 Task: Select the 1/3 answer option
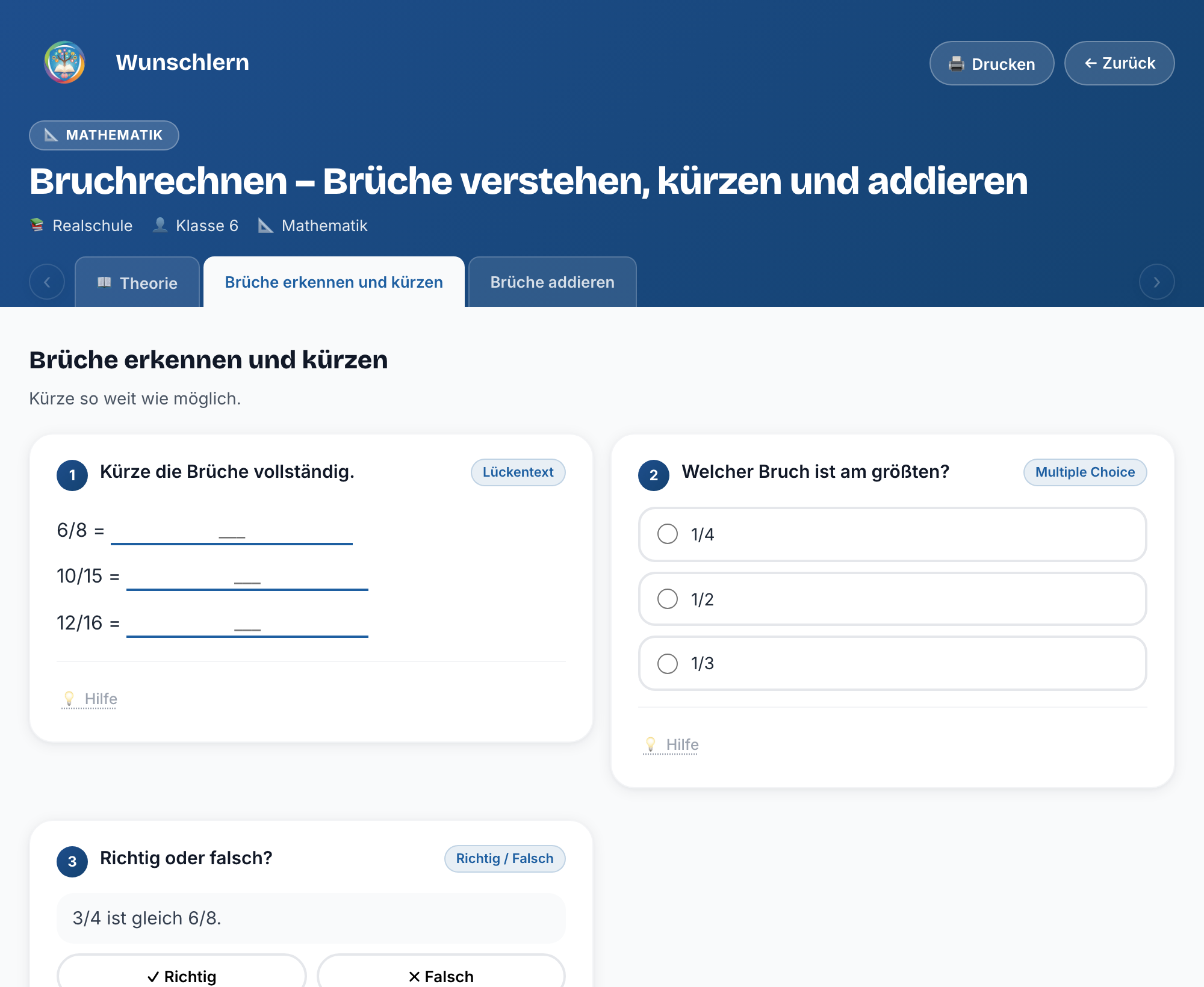coord(892,663)
